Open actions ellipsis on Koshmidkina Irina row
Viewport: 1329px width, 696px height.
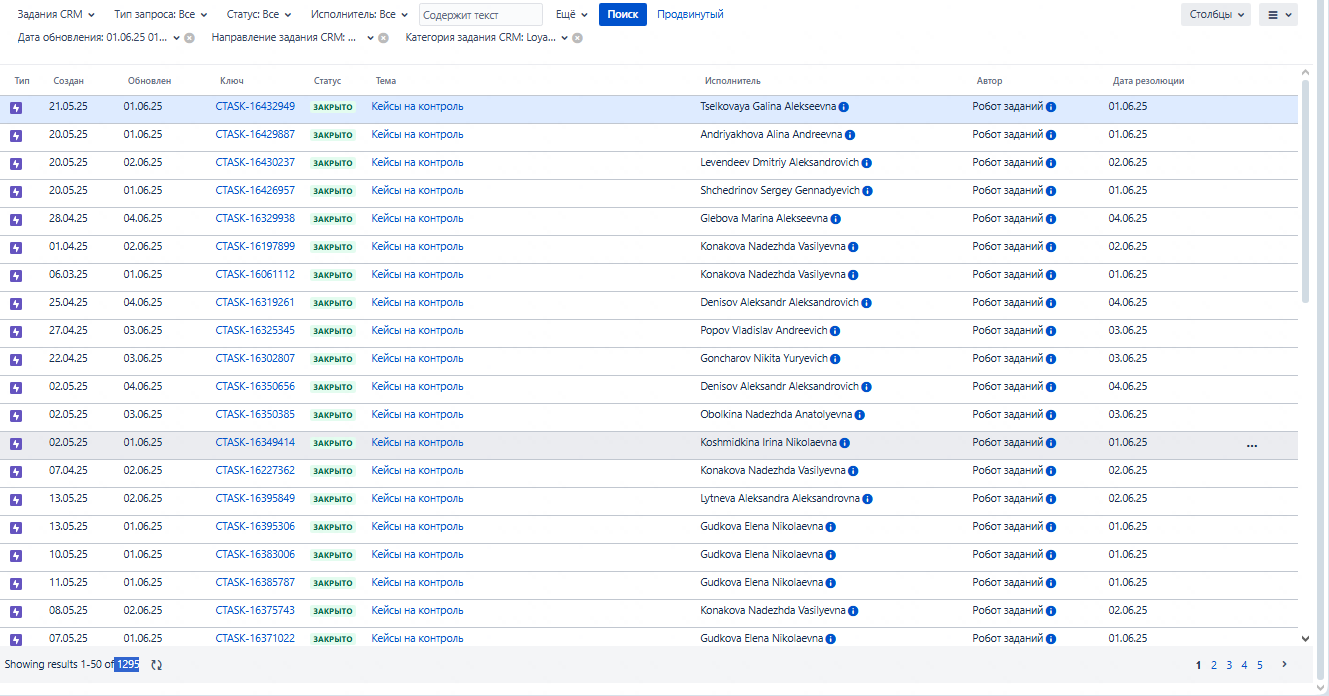1251,445
